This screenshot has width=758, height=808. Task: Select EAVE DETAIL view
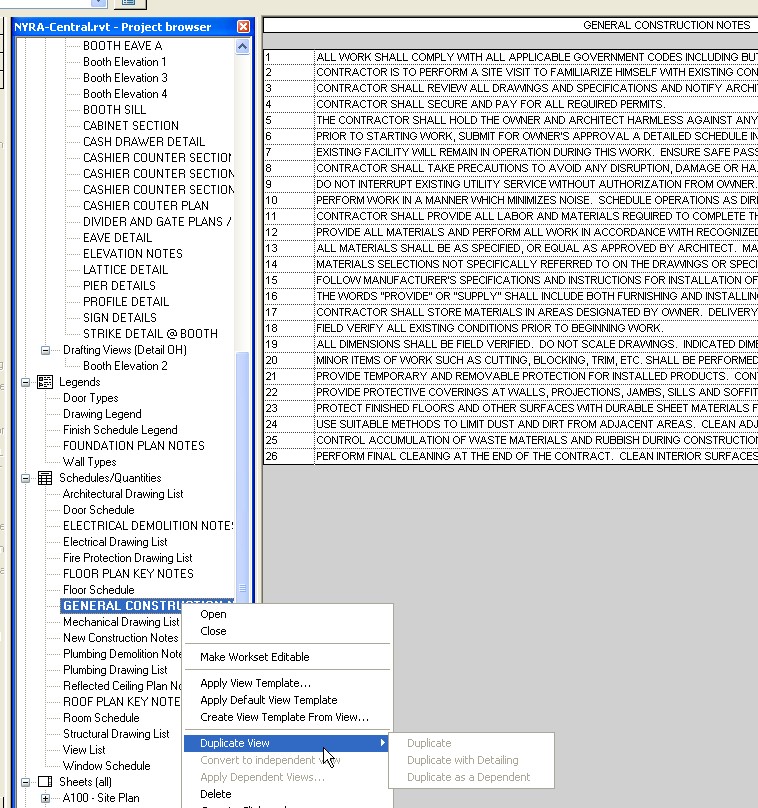pyautogui.click(x=117, y=238)
